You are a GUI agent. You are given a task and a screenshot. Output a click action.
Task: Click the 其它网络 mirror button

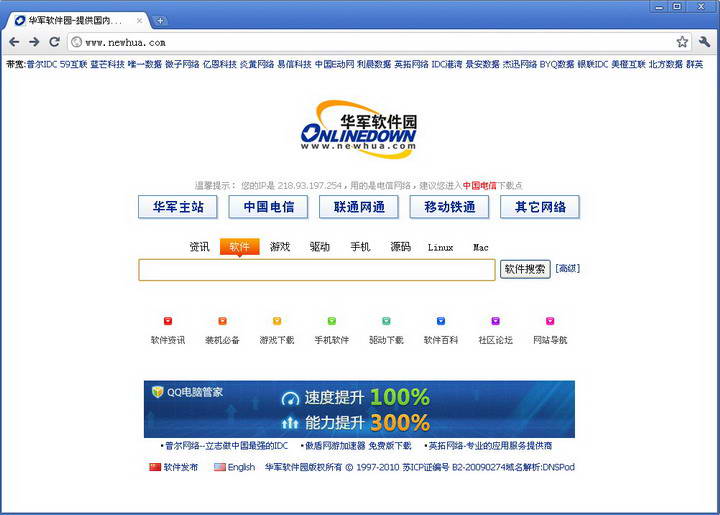tap(540, 207)
